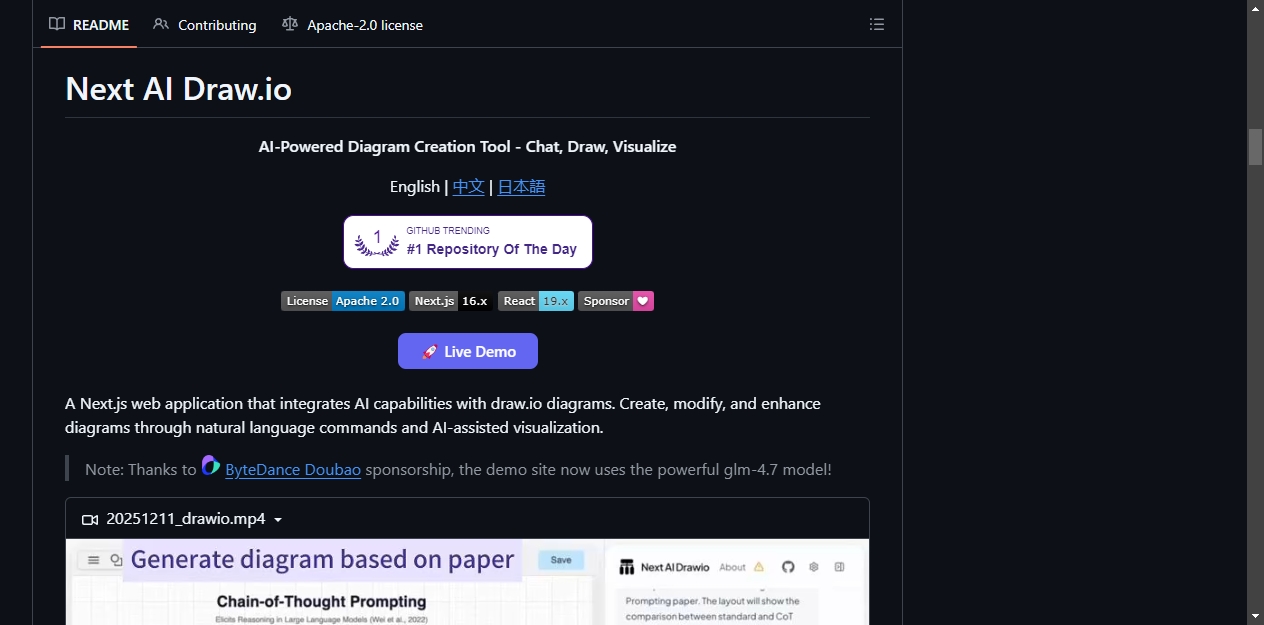Click the scales icon on license tab

point(290,24)
